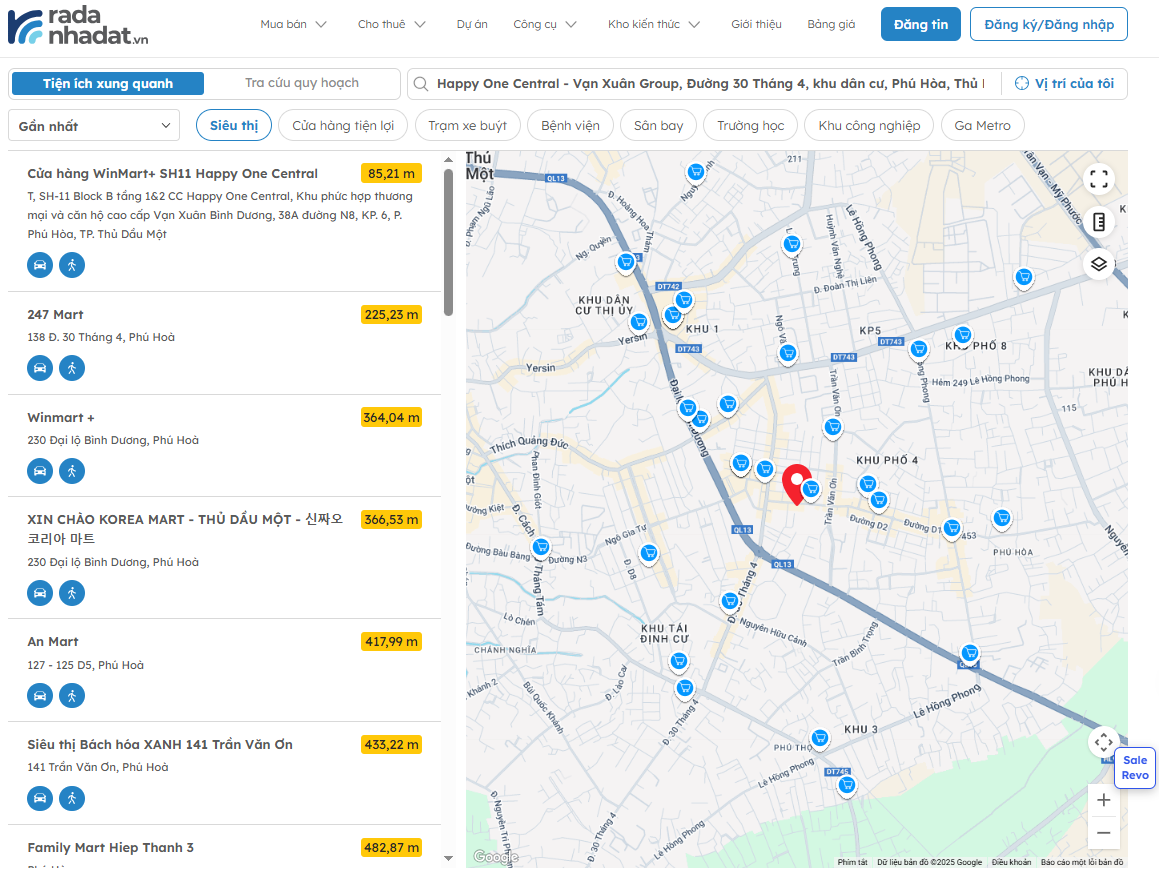Click Phím tắt on map footer
The image size is (1159, 876).
[852, 862]
